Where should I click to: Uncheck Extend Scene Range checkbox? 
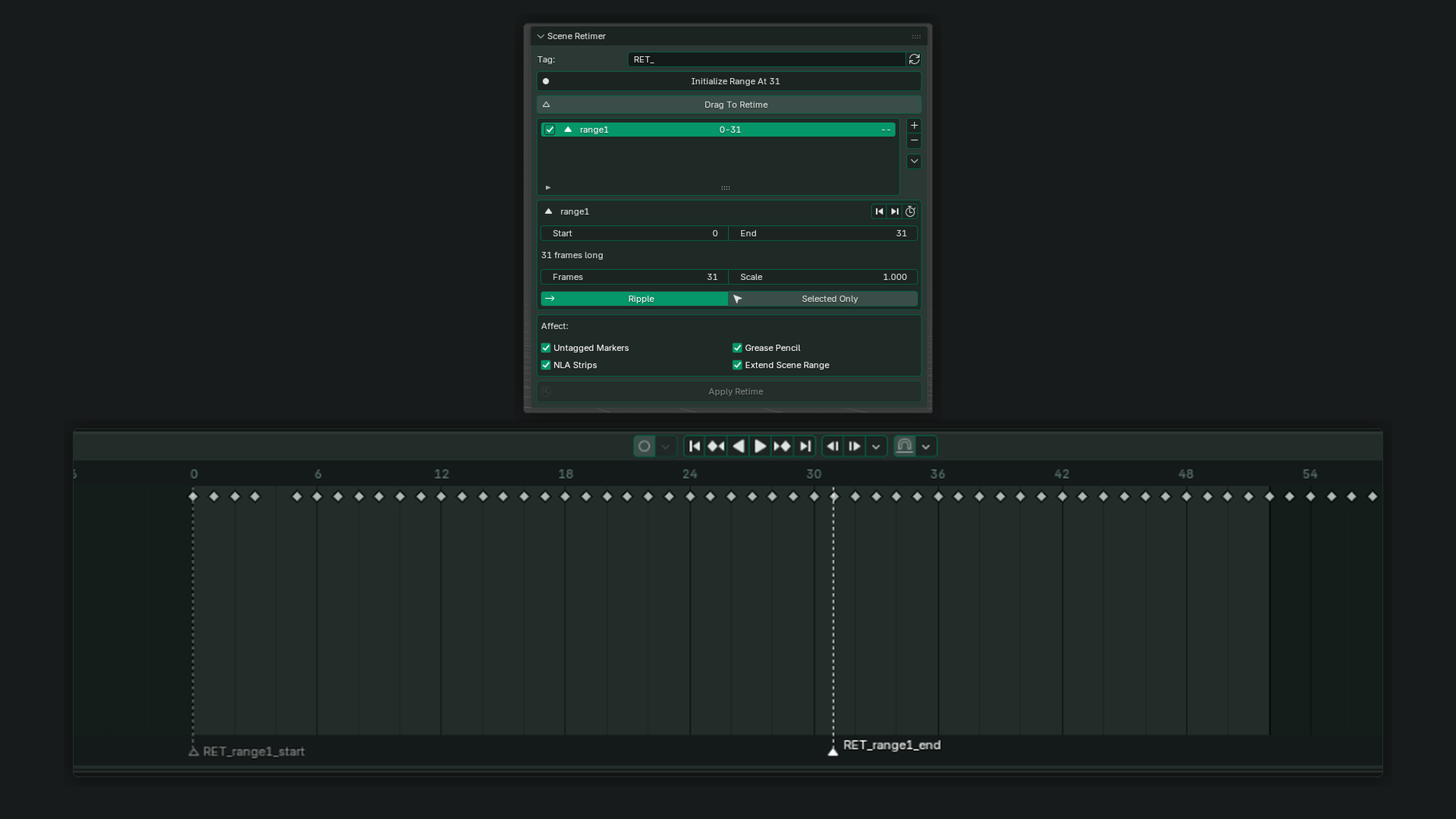737,366
